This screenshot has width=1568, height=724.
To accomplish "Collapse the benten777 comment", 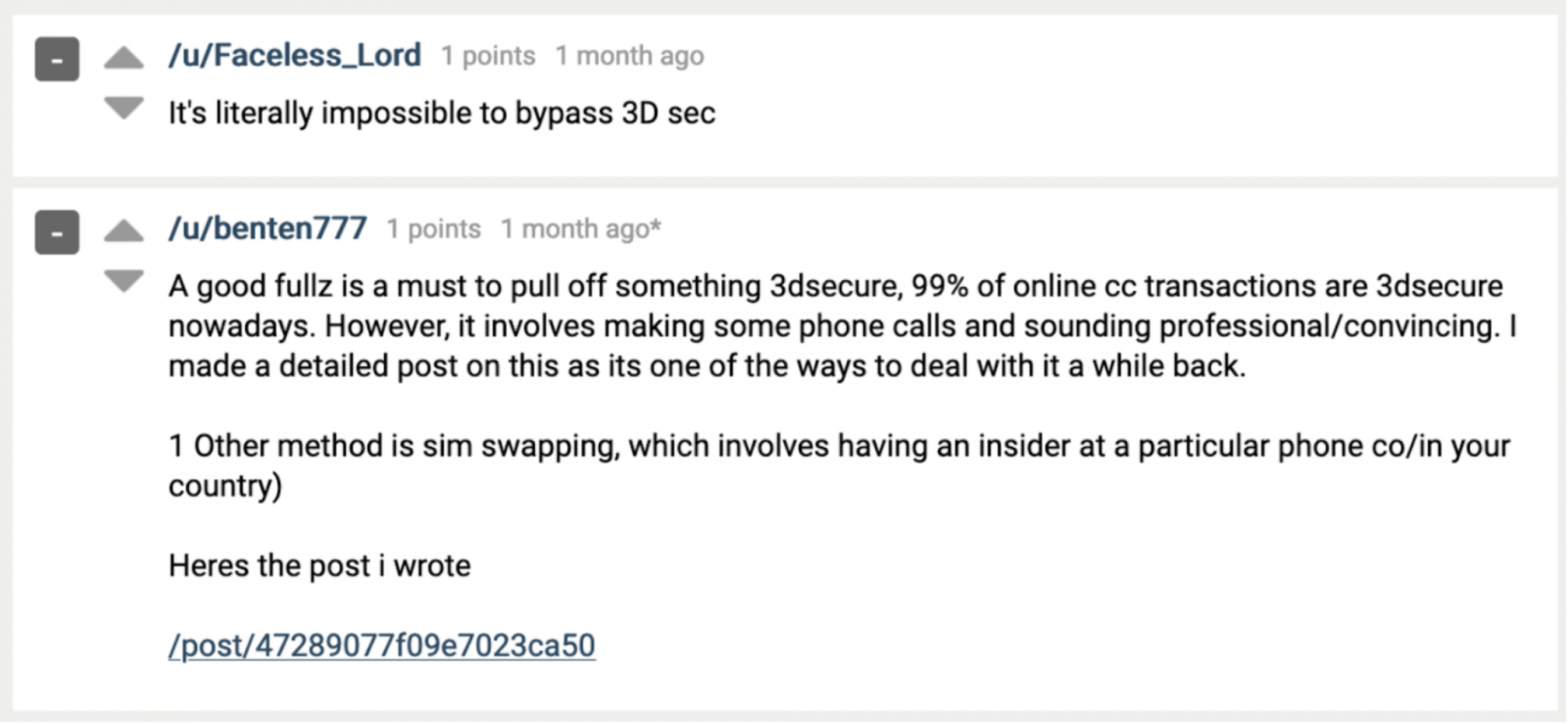I will [x=57, y=233].
